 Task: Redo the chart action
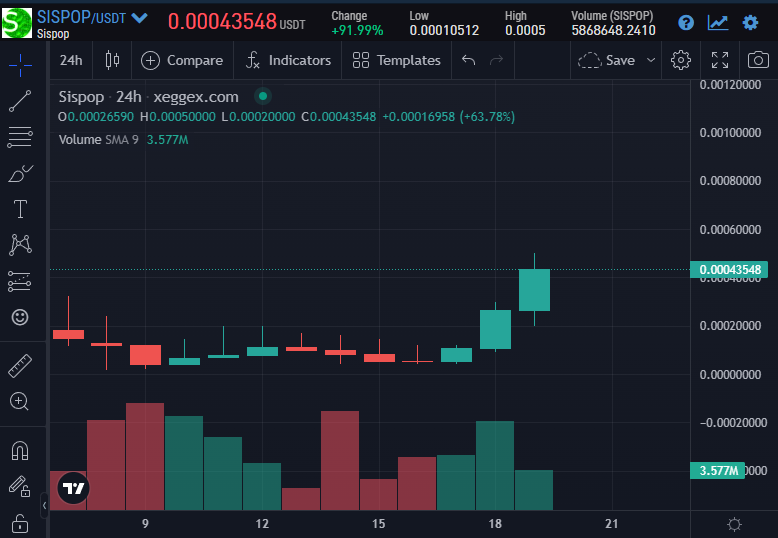(x=497, y=61)
